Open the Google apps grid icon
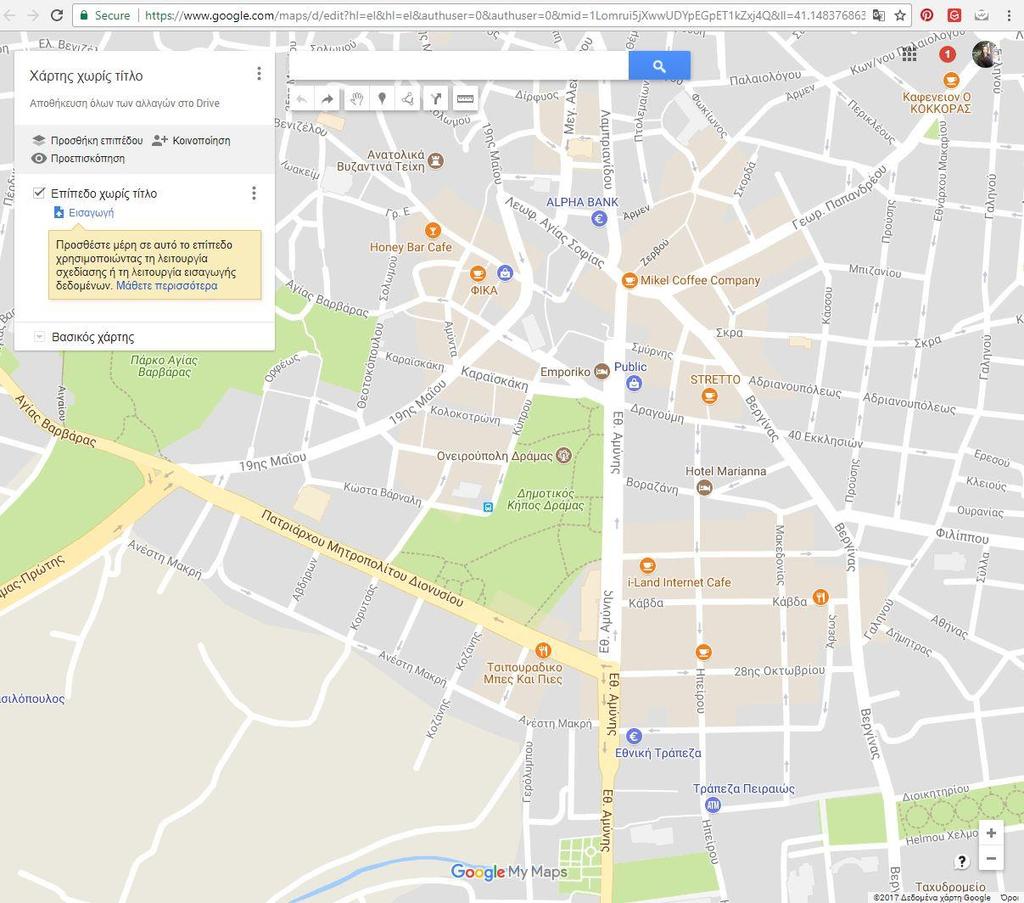The height and width of the screenshot is (903, 1024). (909, 54)
